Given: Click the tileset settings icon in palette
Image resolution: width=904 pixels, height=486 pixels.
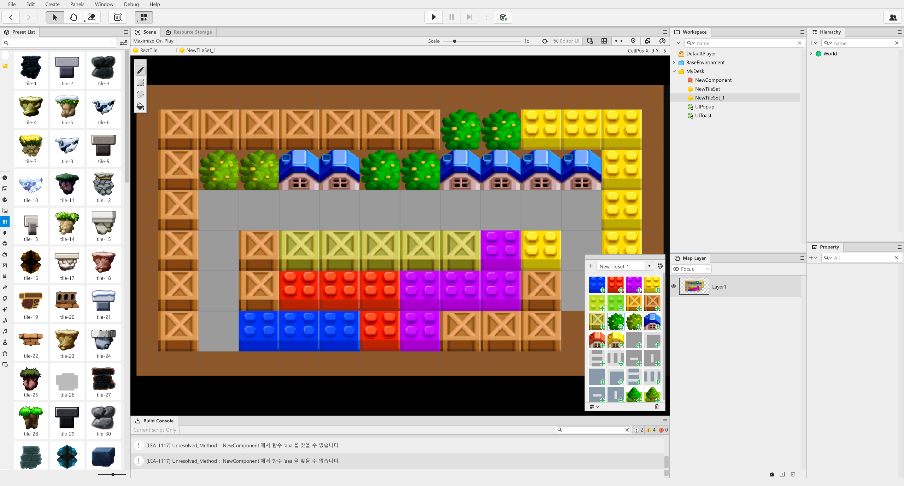Looking at the screenshot, I should tap(660, 266).
